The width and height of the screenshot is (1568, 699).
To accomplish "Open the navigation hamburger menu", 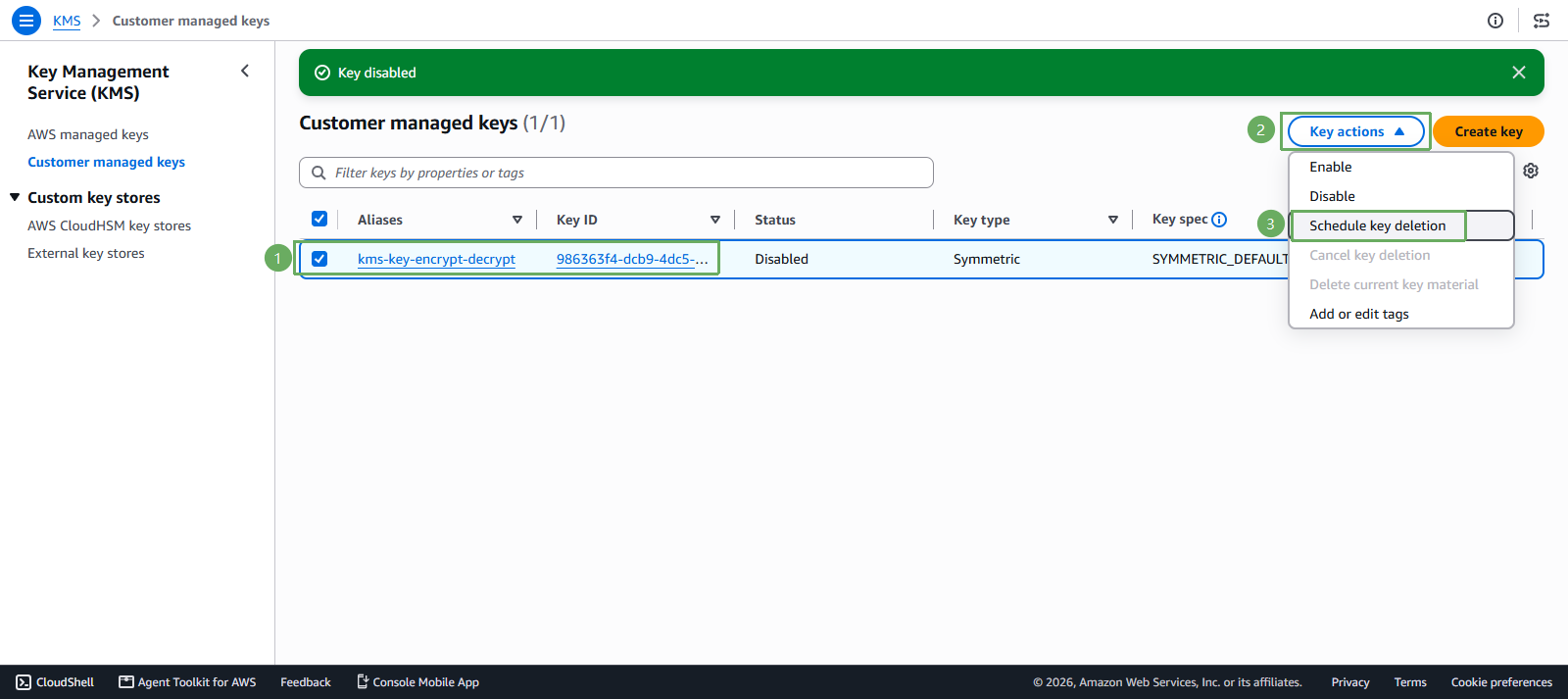I will [26, 20].
